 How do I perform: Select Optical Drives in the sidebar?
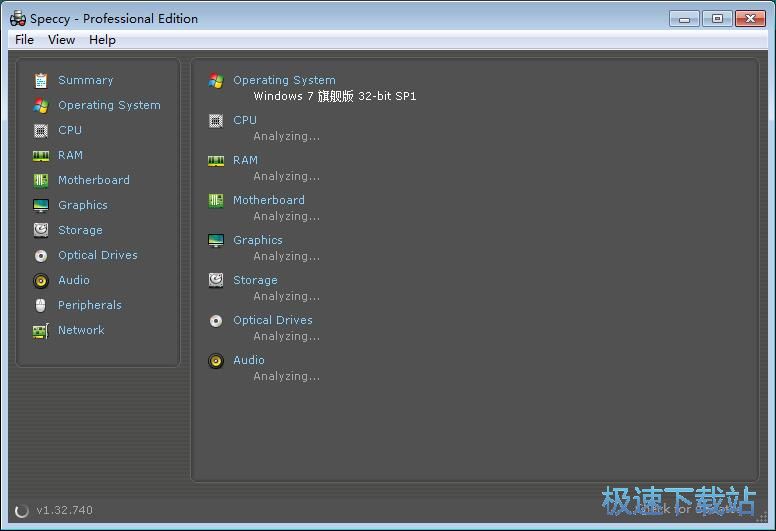tap(98, 255)
